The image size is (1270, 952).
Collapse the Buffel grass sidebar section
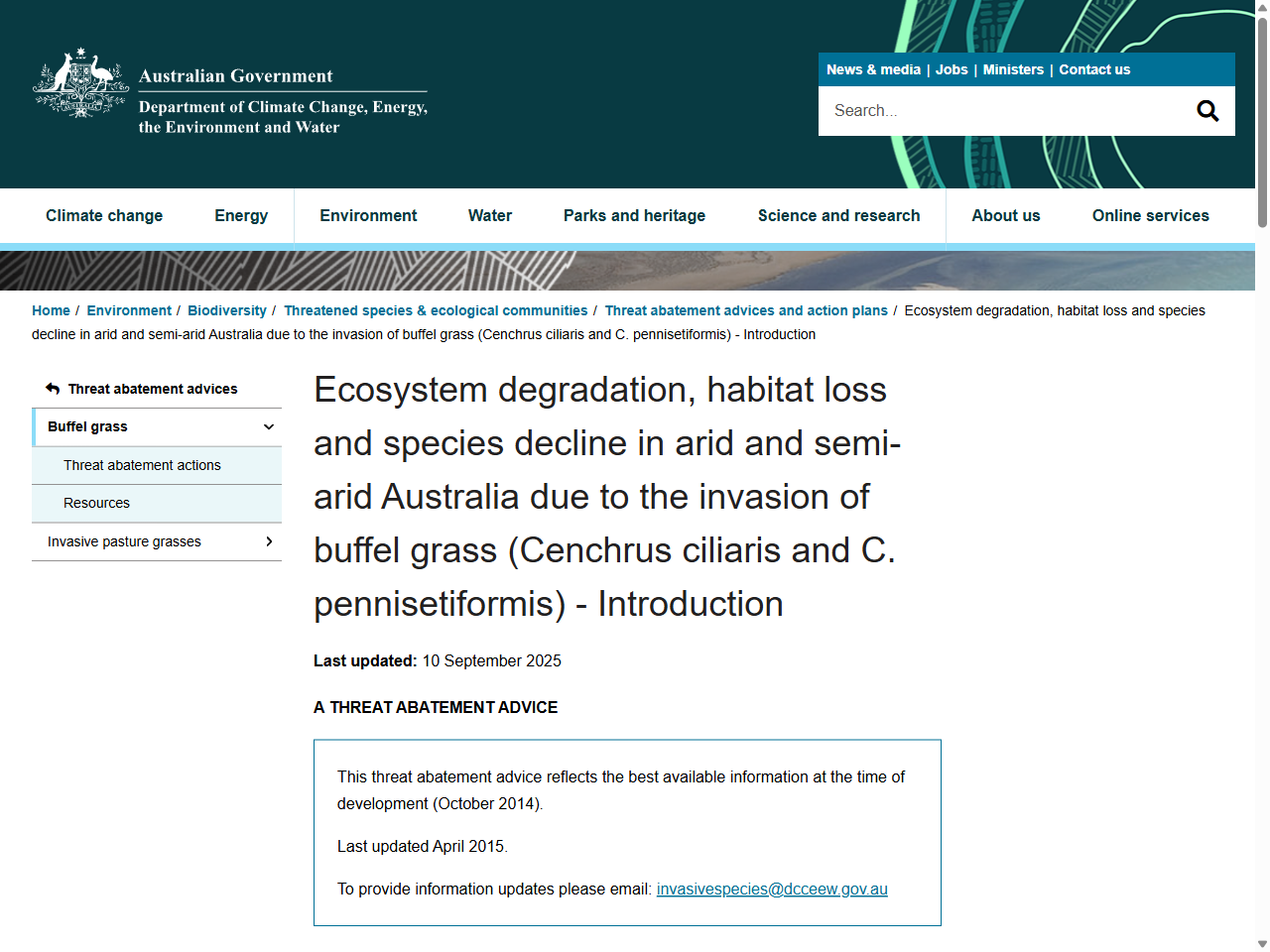269,427
